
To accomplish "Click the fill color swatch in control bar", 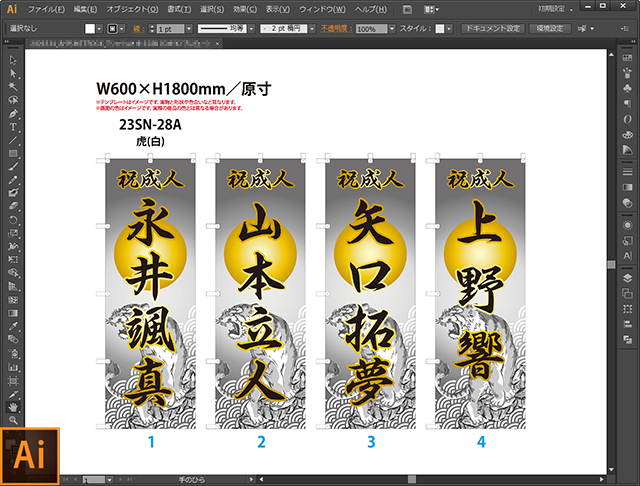I will (90, 30).
